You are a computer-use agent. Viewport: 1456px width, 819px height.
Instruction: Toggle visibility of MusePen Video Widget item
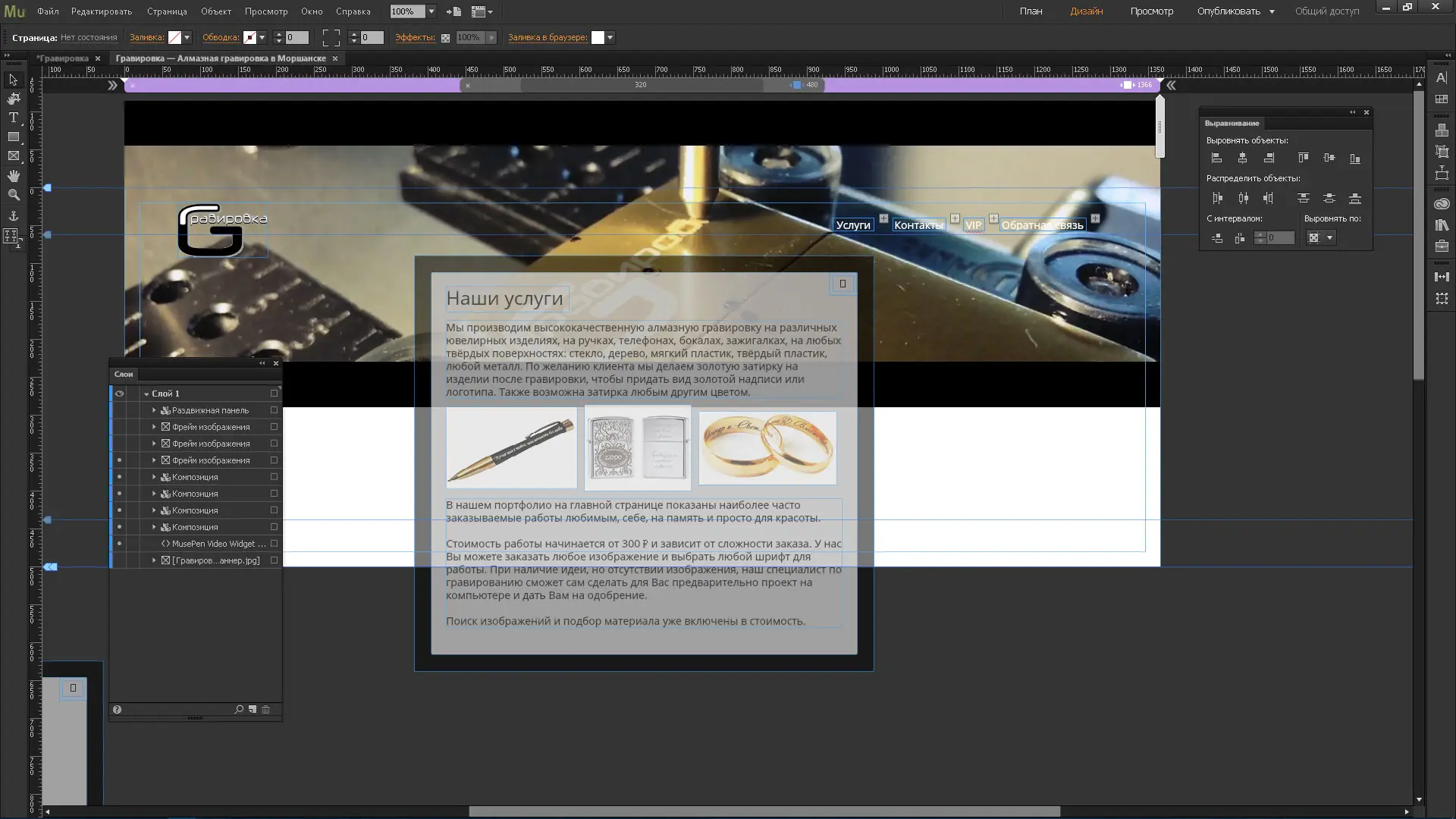tap(119, 544)
